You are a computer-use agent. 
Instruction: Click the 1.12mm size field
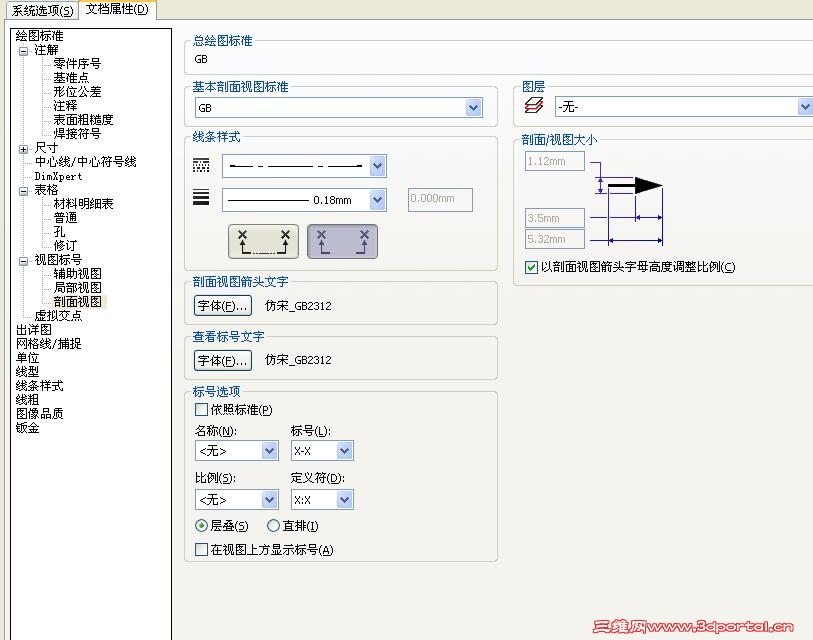click(555, 161)
